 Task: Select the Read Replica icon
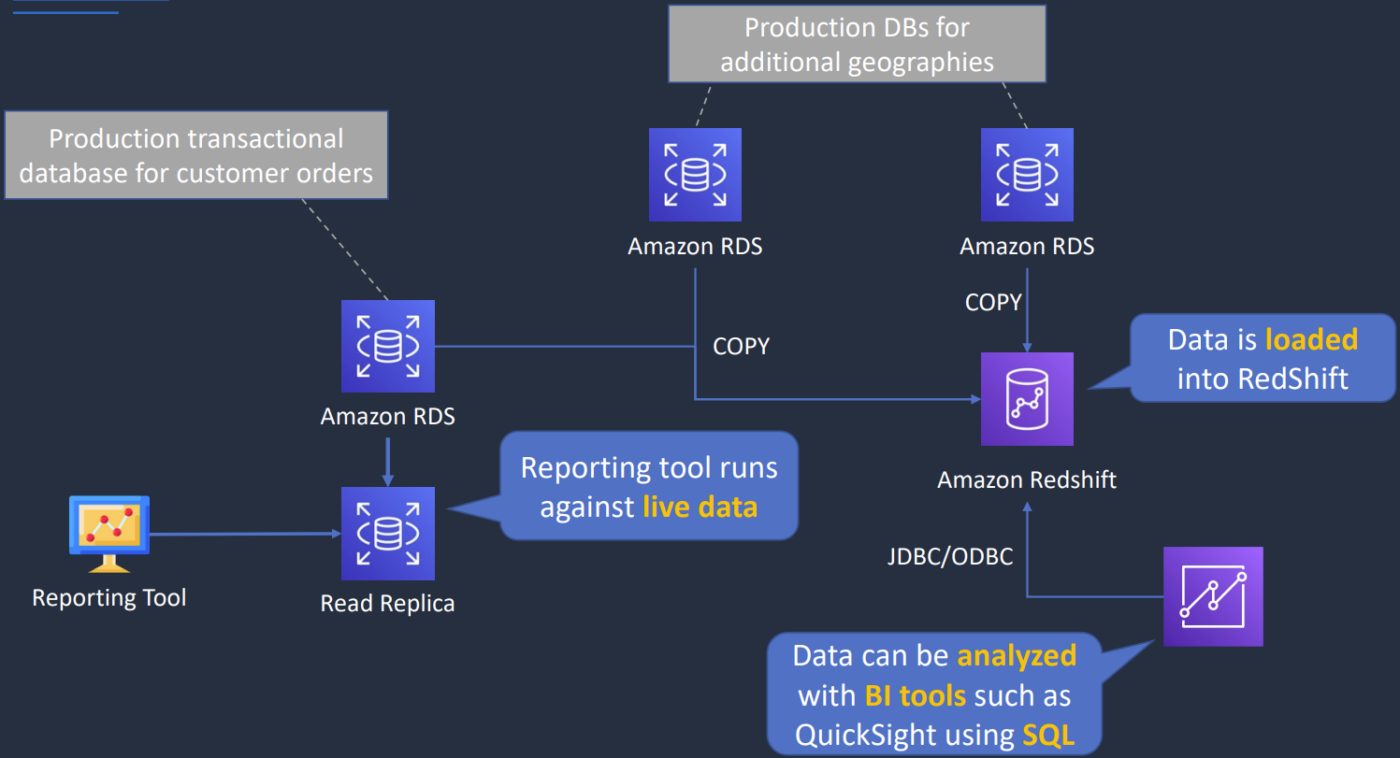[x=388, y=534]
